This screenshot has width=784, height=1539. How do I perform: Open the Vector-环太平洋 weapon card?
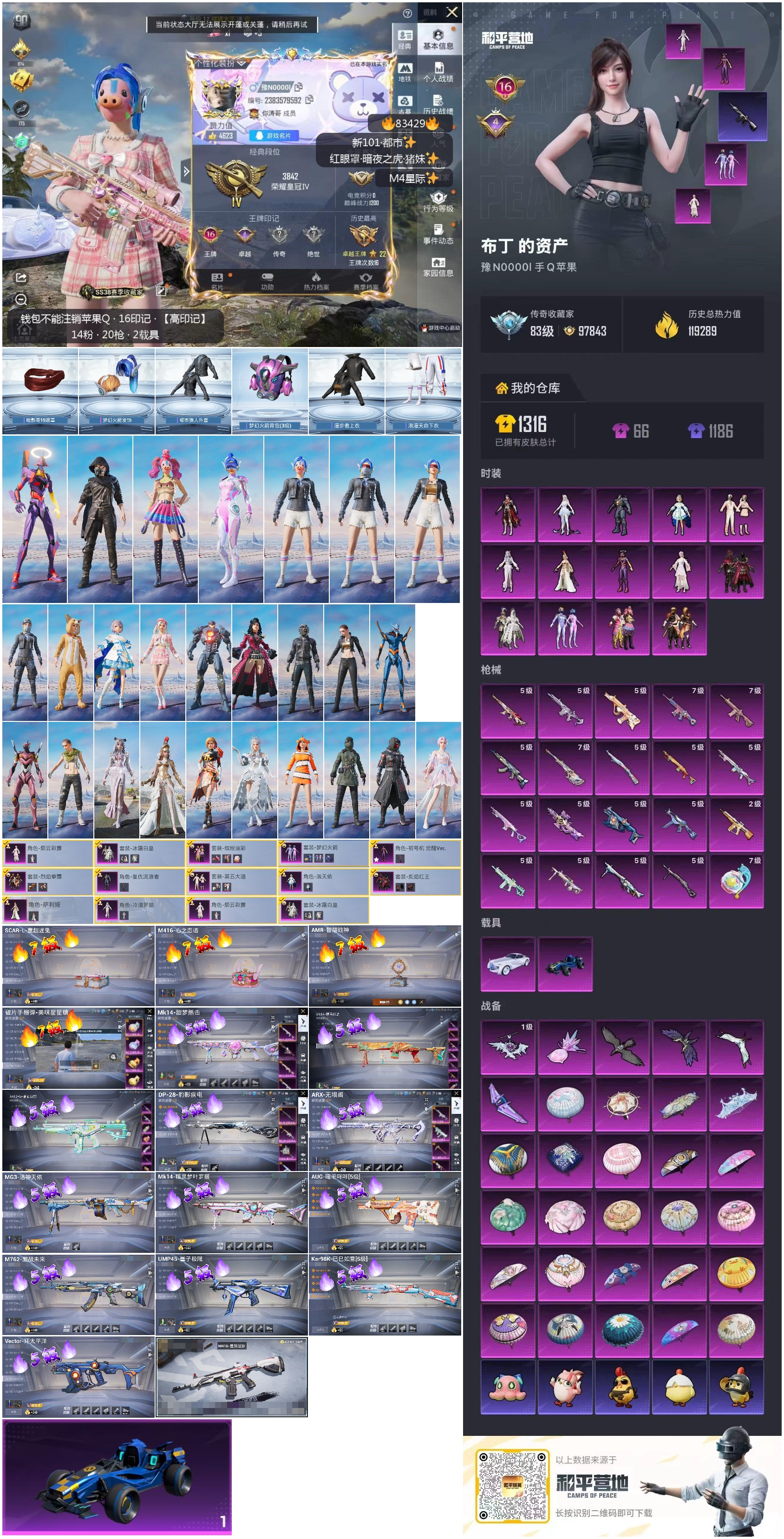tap(78, 1377)
